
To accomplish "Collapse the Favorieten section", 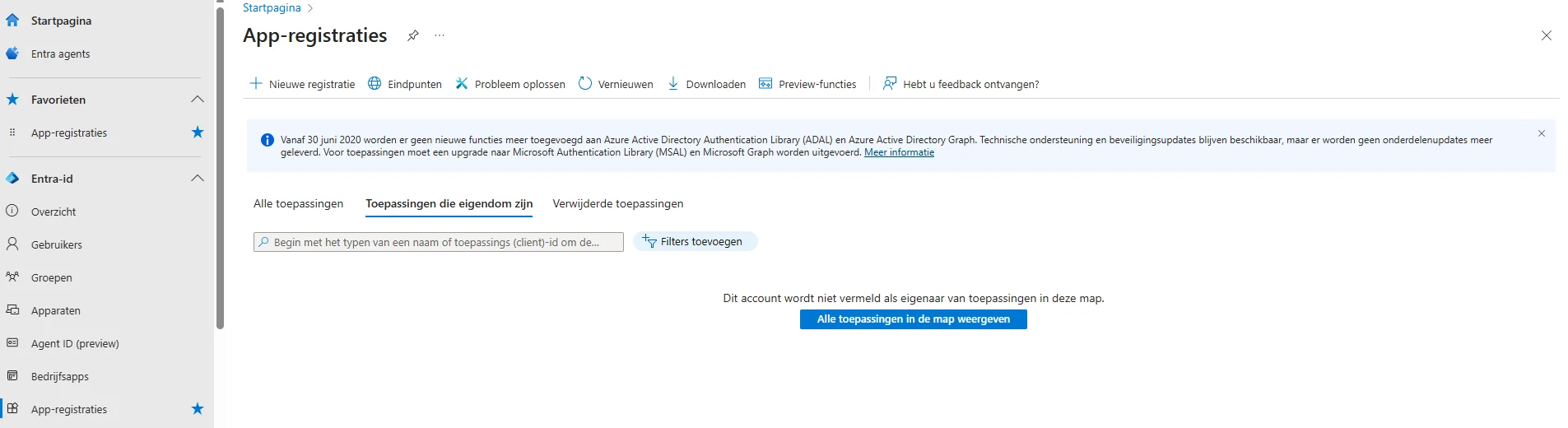I will (x=198, y=100).
